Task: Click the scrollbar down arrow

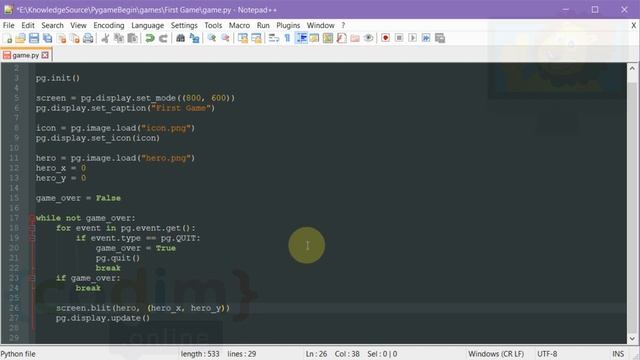Action: (x=632, y=339)
